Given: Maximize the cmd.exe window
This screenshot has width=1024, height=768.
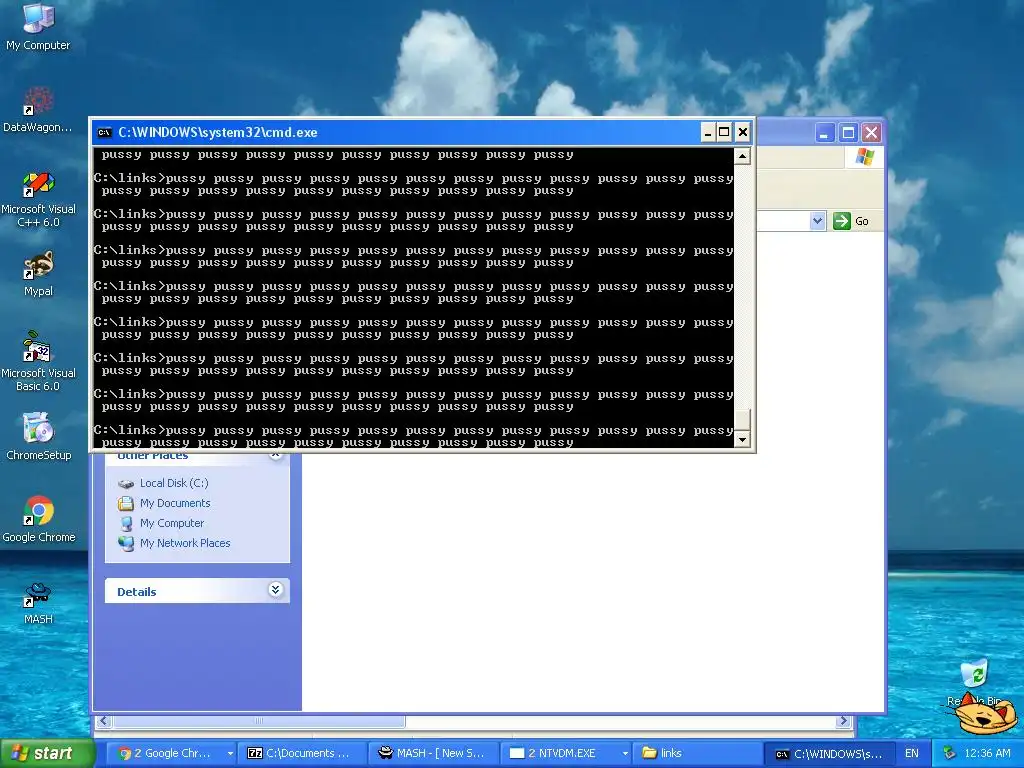Looking at the screenshot, I should coord(724,133).
